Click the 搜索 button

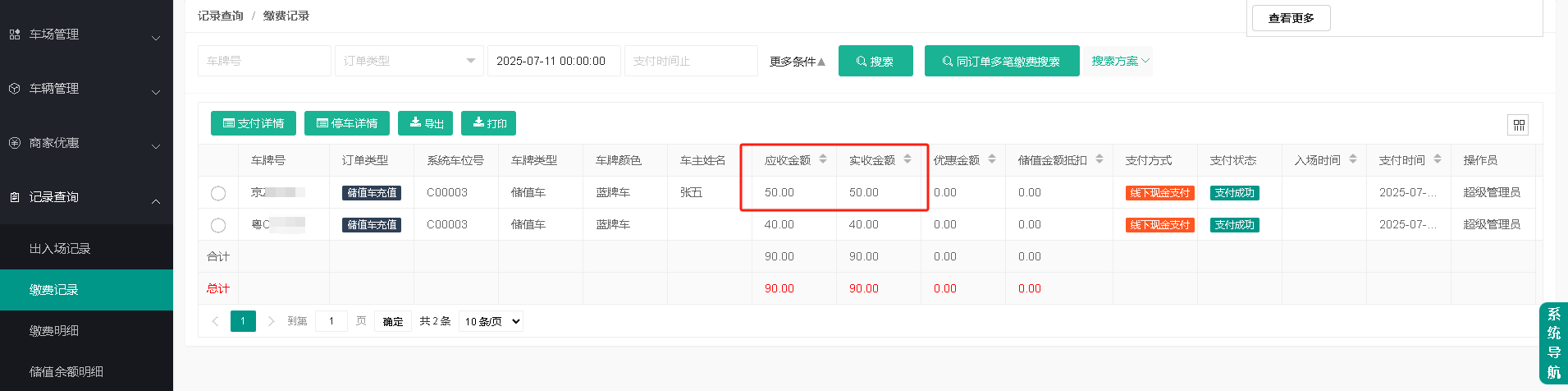[875, 61]
